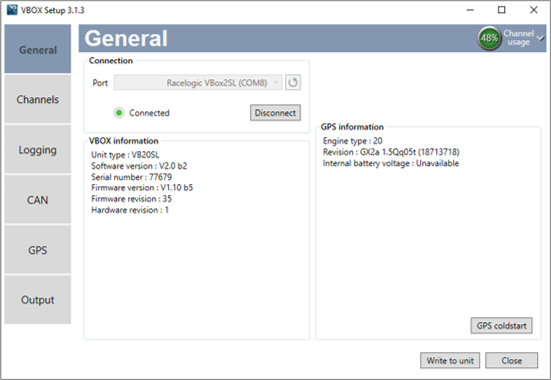Close the window with the X button
The width and height of the screenshot is (551, 380).
533,10
